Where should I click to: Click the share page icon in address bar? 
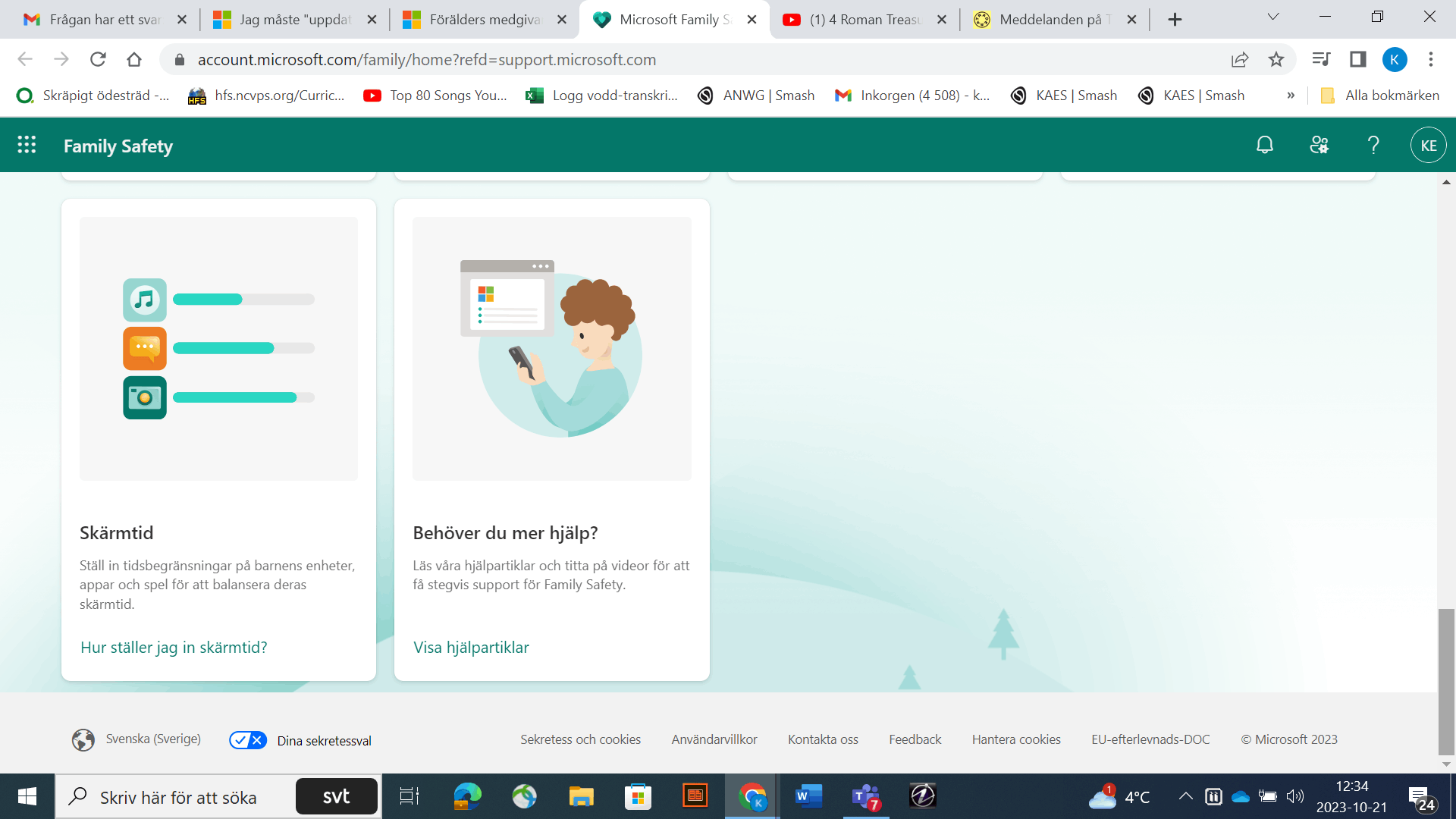pyautogui.click(x=1240, y=59)
